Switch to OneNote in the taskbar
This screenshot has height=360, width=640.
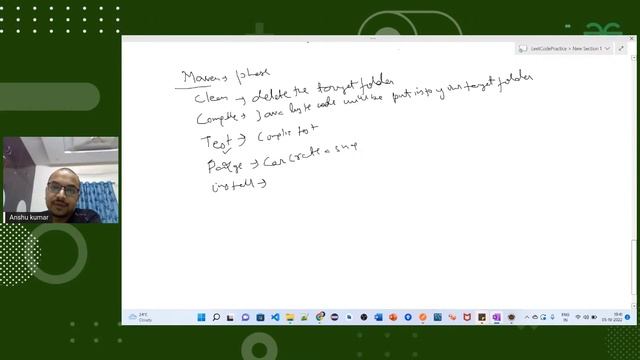coord(496,317)
